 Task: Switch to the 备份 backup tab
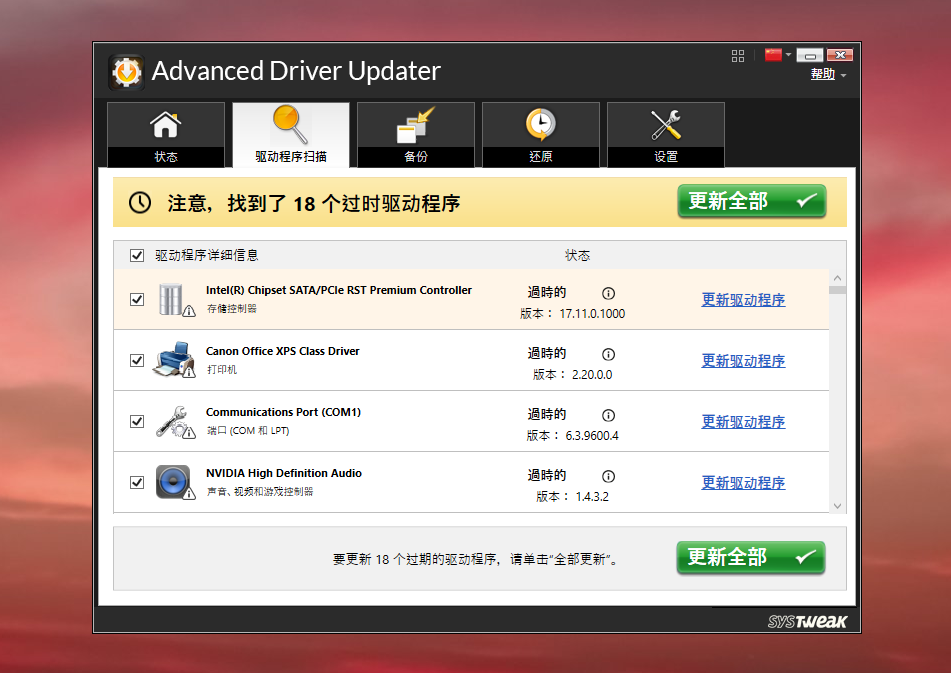[x=415, y=134]
